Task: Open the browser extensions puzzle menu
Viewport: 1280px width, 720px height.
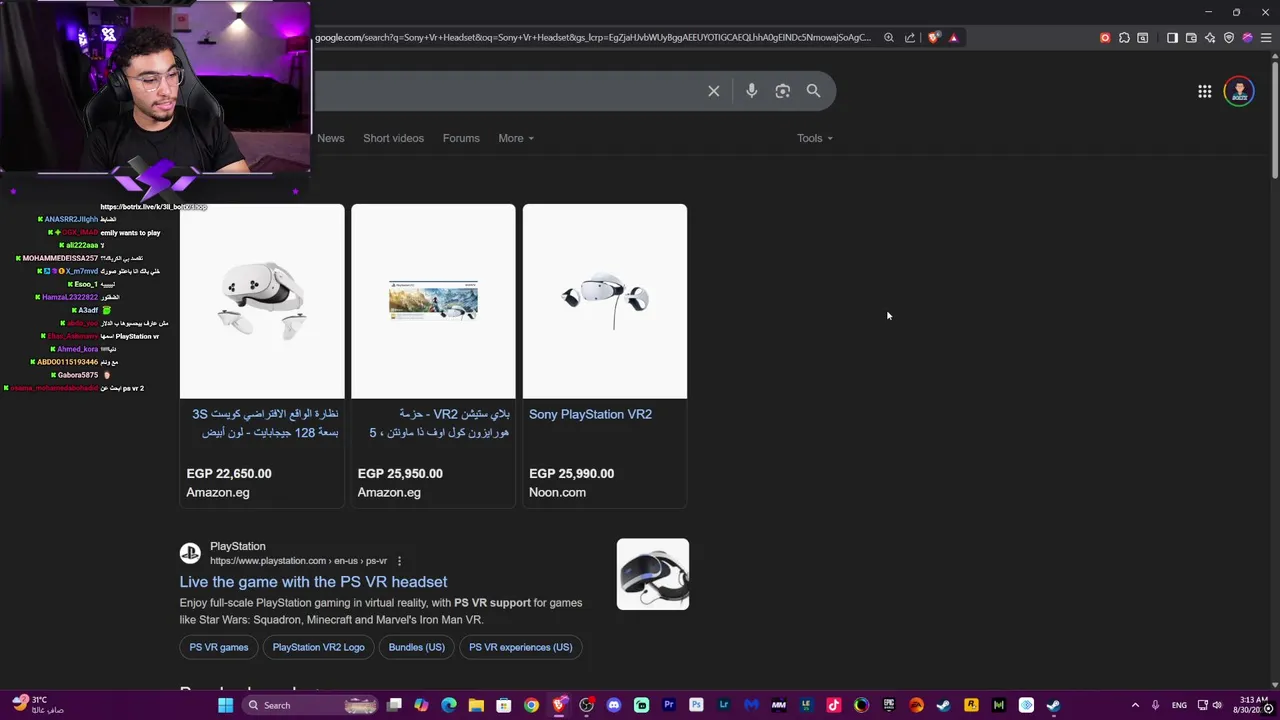Action: click(x=1124, y=38)
